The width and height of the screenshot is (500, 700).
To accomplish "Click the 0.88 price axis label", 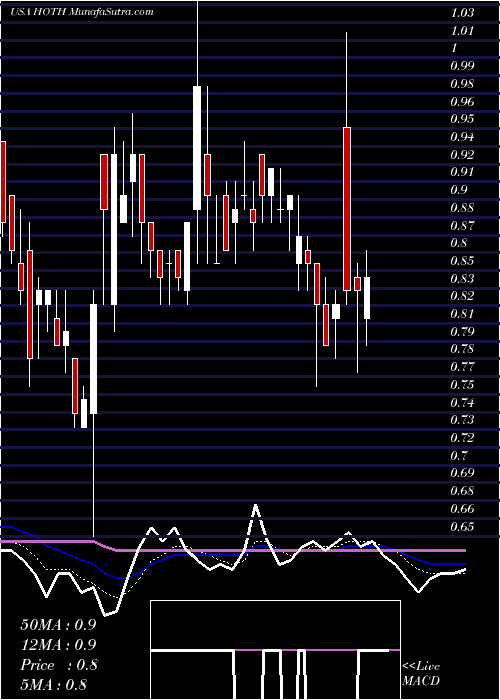I will pos(462,208).
